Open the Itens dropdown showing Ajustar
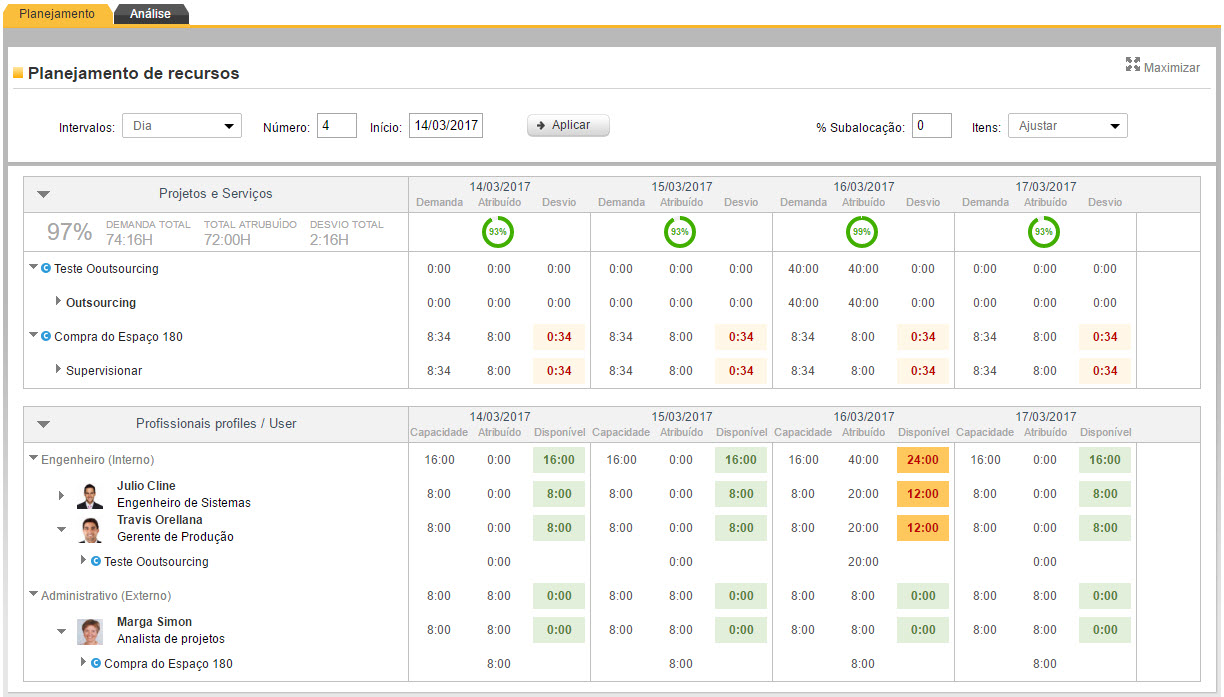The width and height of the screenshot is (1224, 697). [x=1067, y=126]
